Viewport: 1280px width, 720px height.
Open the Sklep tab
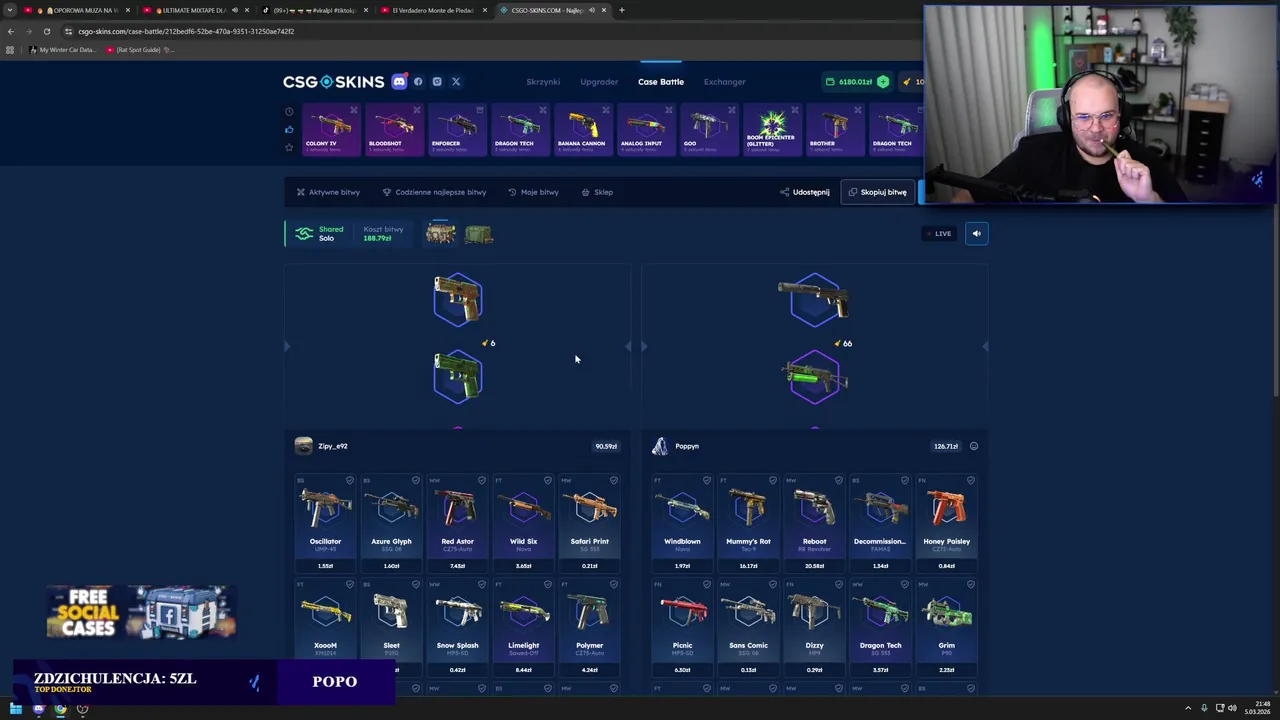tap(597, 192)
